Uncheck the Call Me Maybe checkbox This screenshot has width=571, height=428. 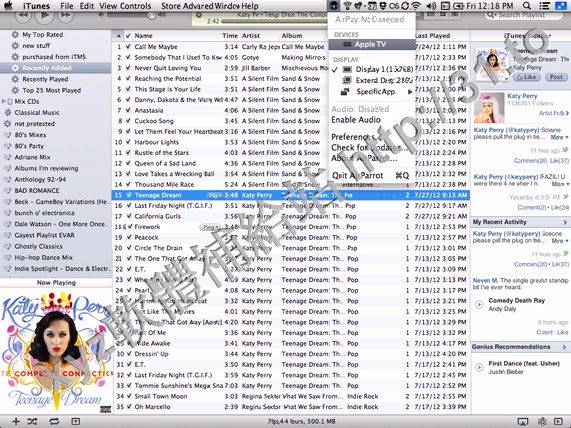tap(128, 47)
